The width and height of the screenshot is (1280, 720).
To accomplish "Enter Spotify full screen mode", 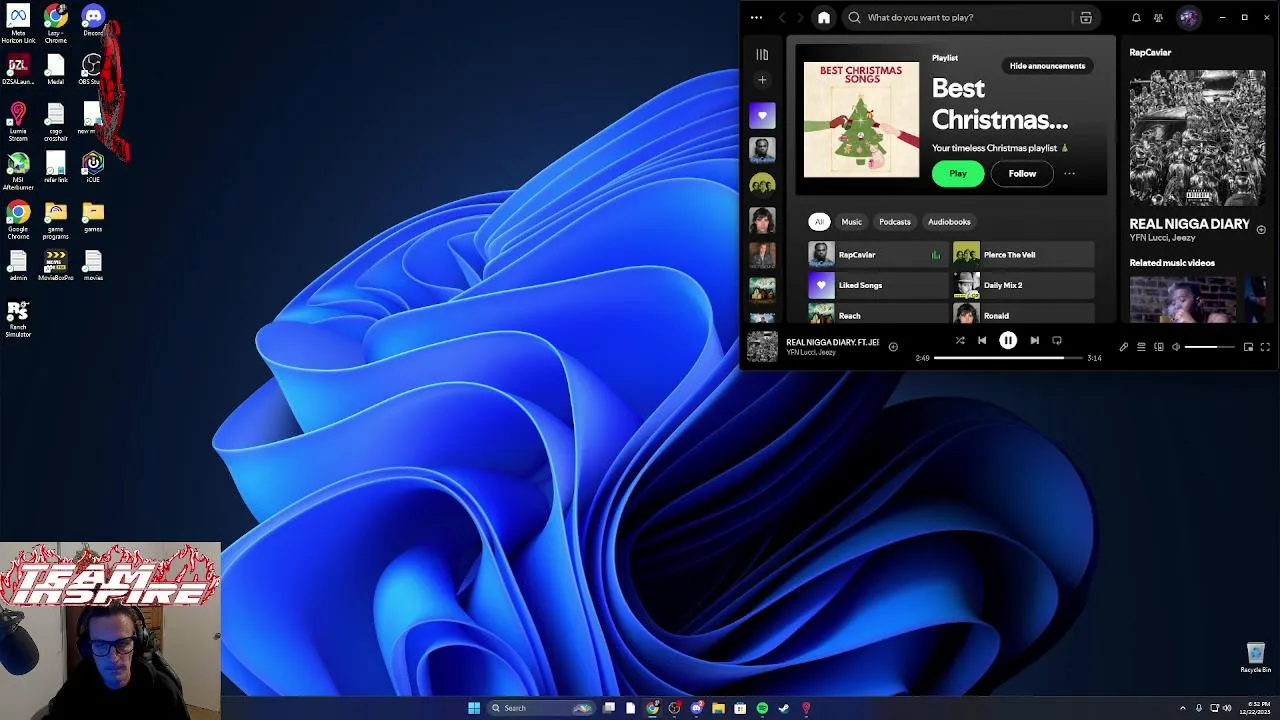I will pyautogui.click(x=1265, y=347).
